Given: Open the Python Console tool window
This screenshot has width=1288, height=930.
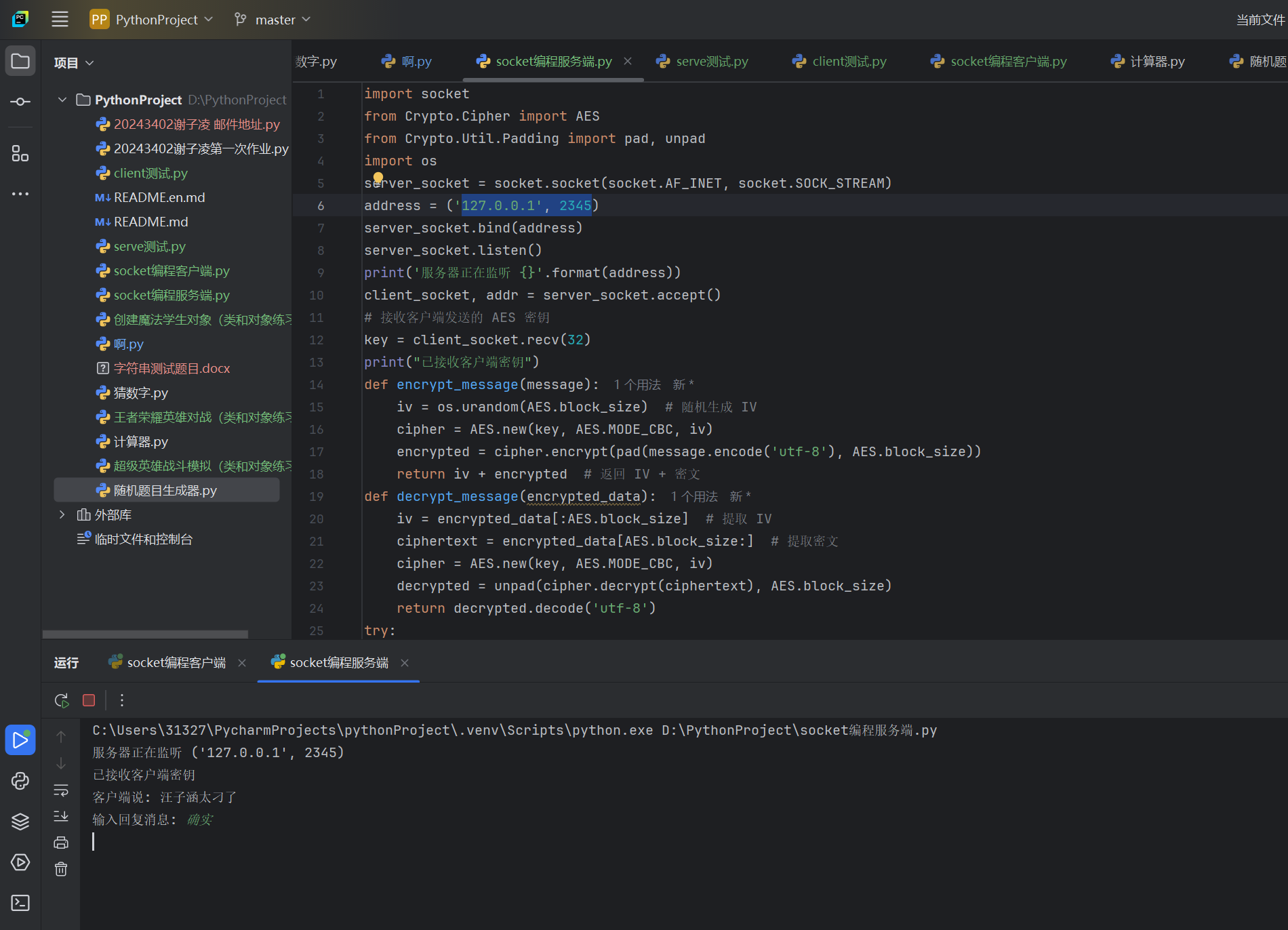Looking at the screenshot, I should pos(20,781).
